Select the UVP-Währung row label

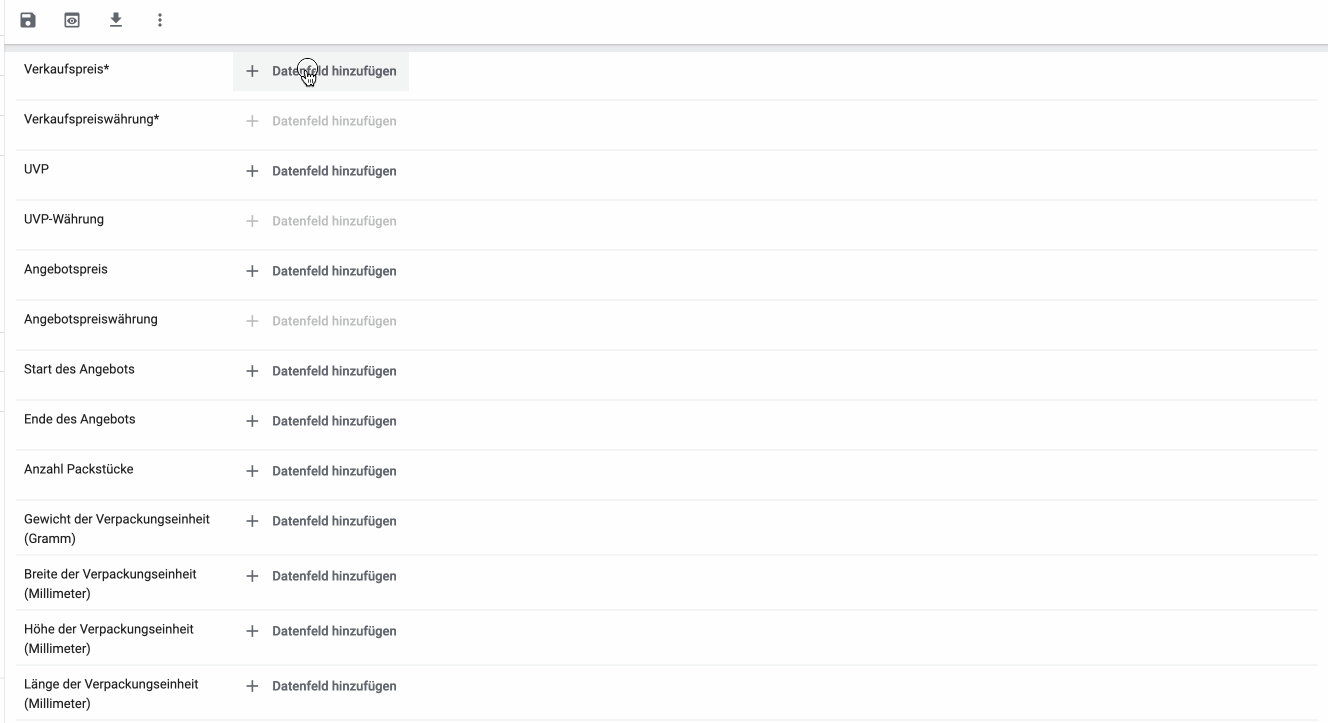click(64, 219)
